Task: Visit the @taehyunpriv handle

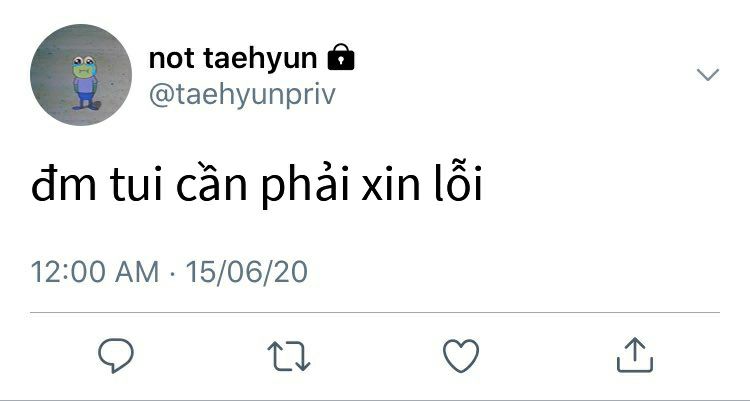Action: [x=242, y=95]
